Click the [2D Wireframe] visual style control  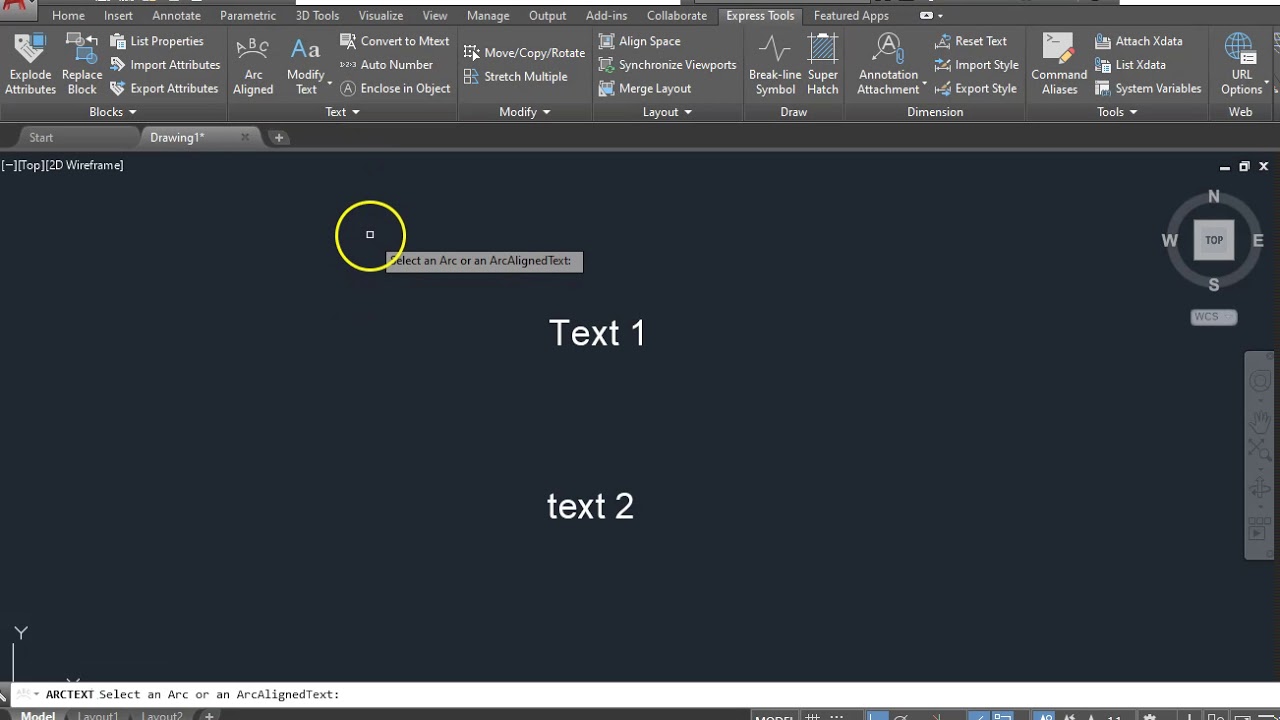[x=85, y=166]
